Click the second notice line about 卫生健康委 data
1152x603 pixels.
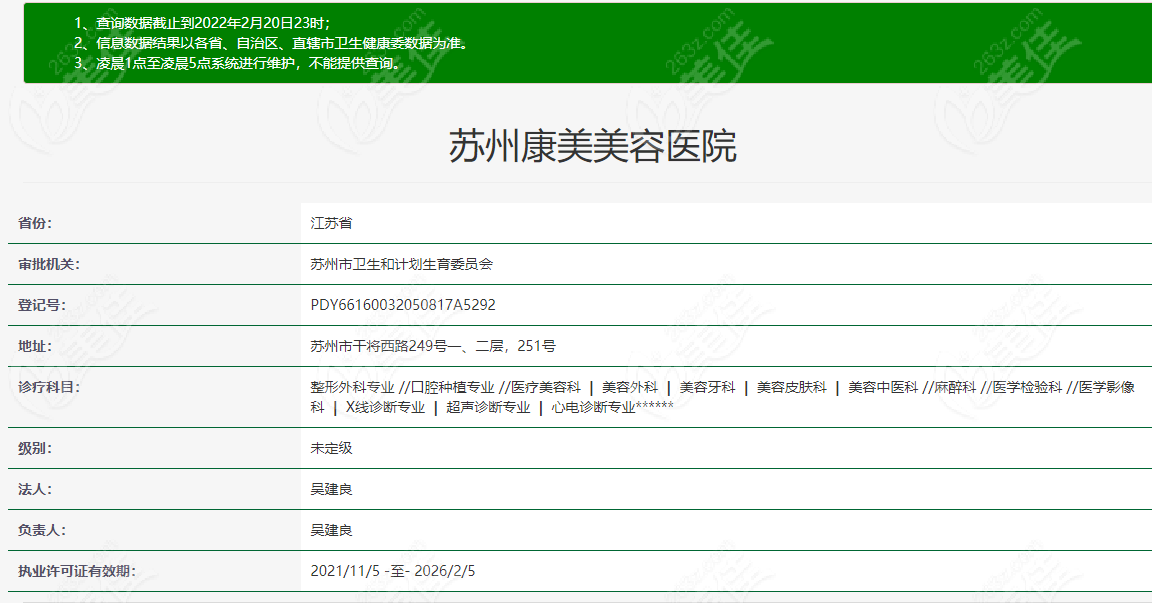(271, 43)
